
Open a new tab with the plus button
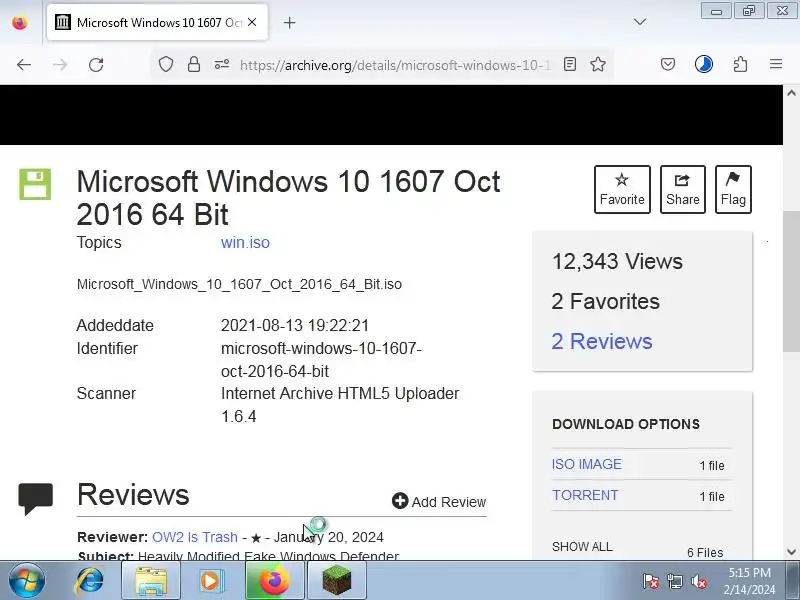(x=289, y=22)
